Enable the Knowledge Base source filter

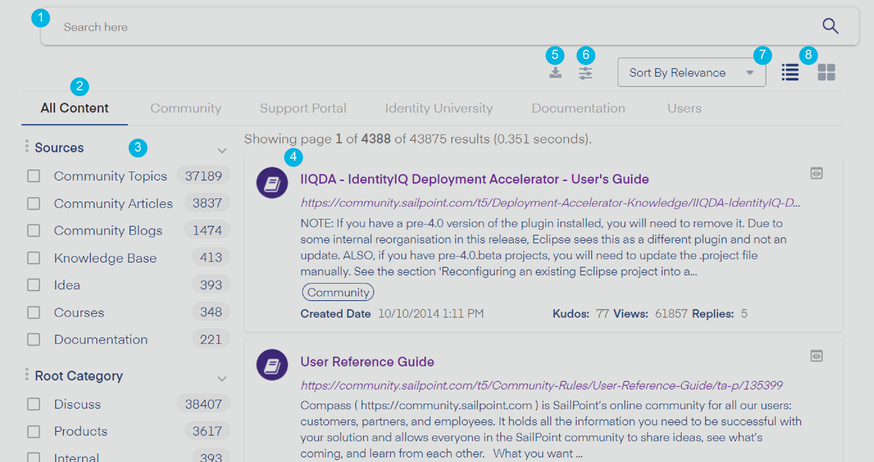click(x=34, y=258)
